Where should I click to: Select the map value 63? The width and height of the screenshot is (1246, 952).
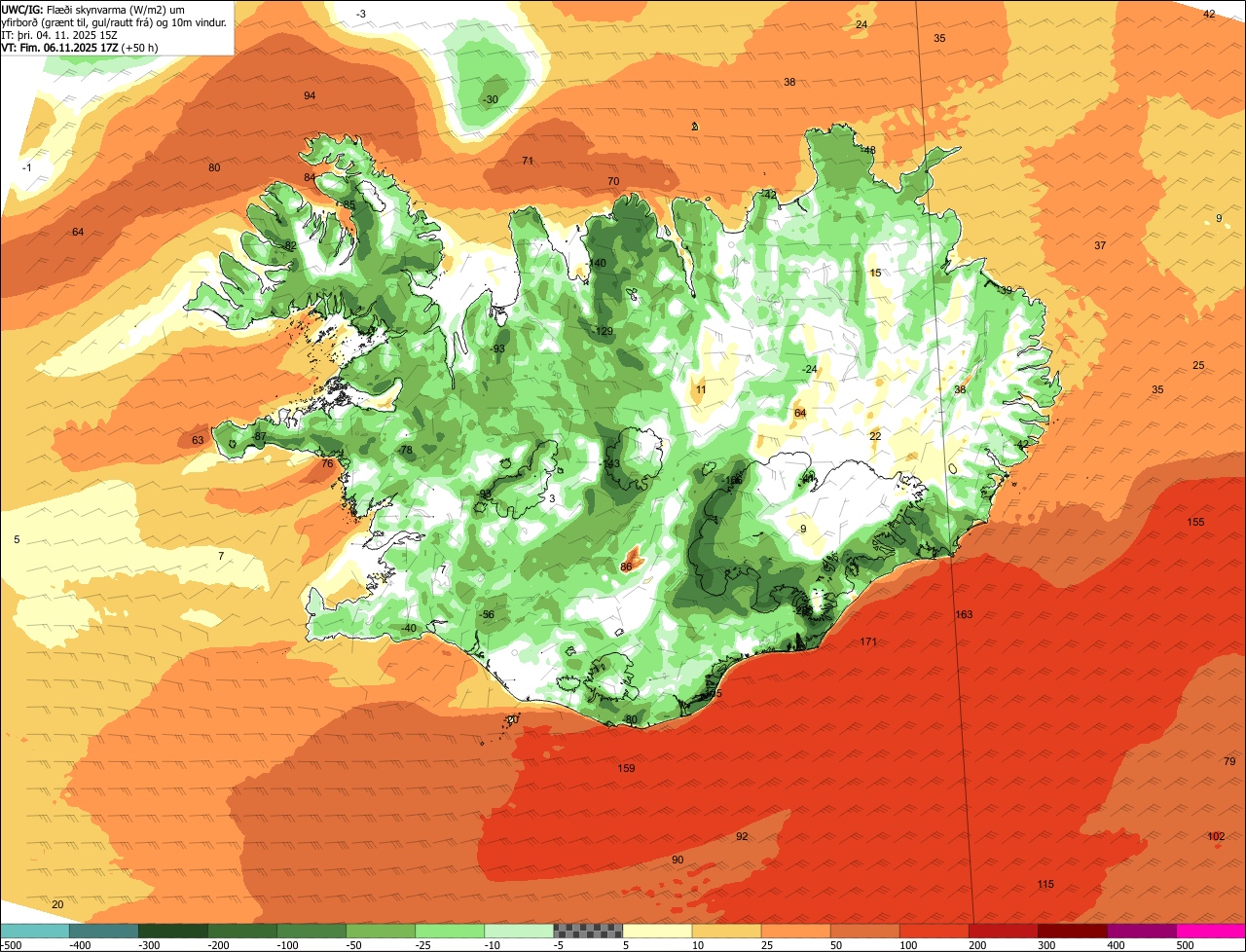pos(198,440)
